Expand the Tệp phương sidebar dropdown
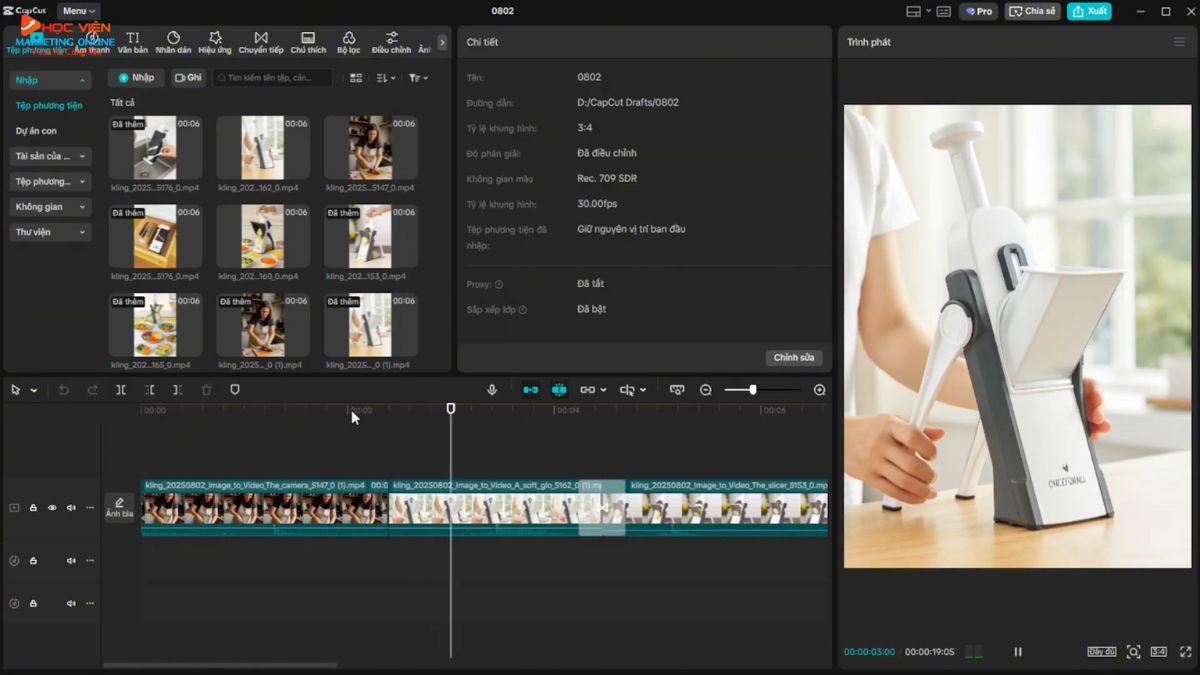 point(50,182)
